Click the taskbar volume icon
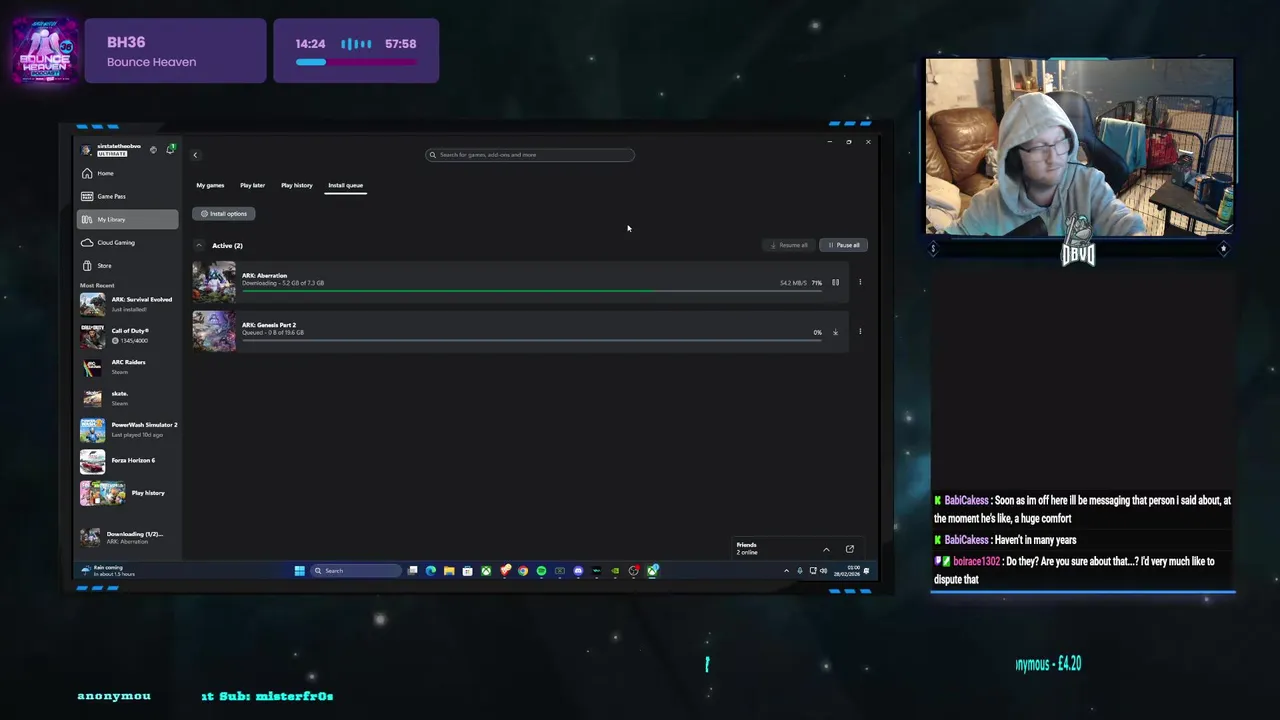The height and width of the screenshot is (720, 1280). pyautogui.click(x=824, y=571)
